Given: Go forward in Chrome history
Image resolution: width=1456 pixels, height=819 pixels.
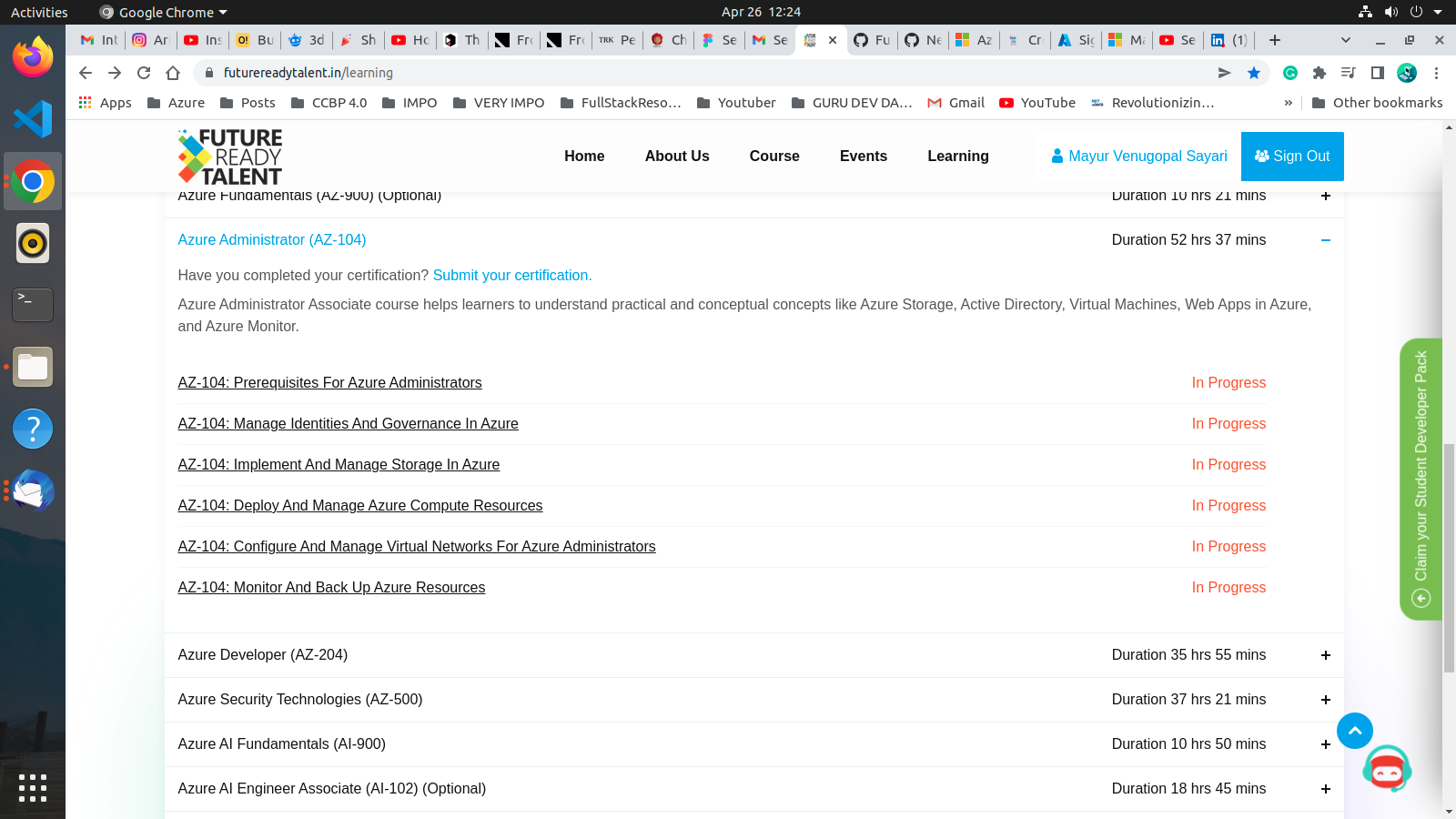Looking at the screenshot, I should (x=115, y=73).
